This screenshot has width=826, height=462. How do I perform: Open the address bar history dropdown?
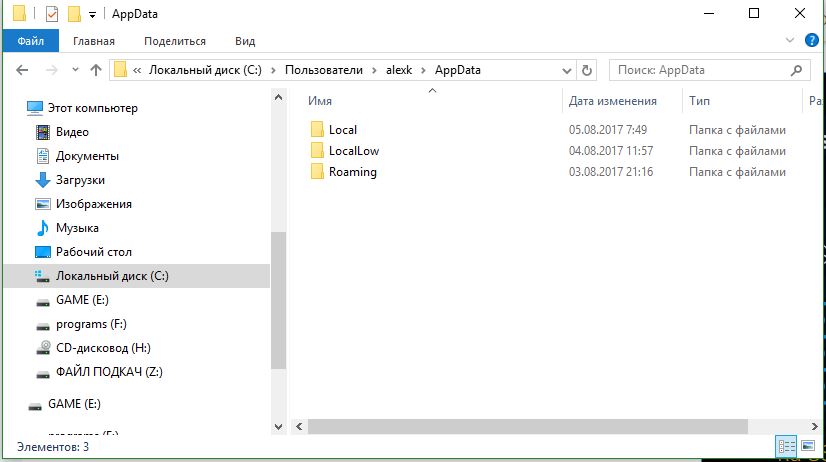pos(567,70)
